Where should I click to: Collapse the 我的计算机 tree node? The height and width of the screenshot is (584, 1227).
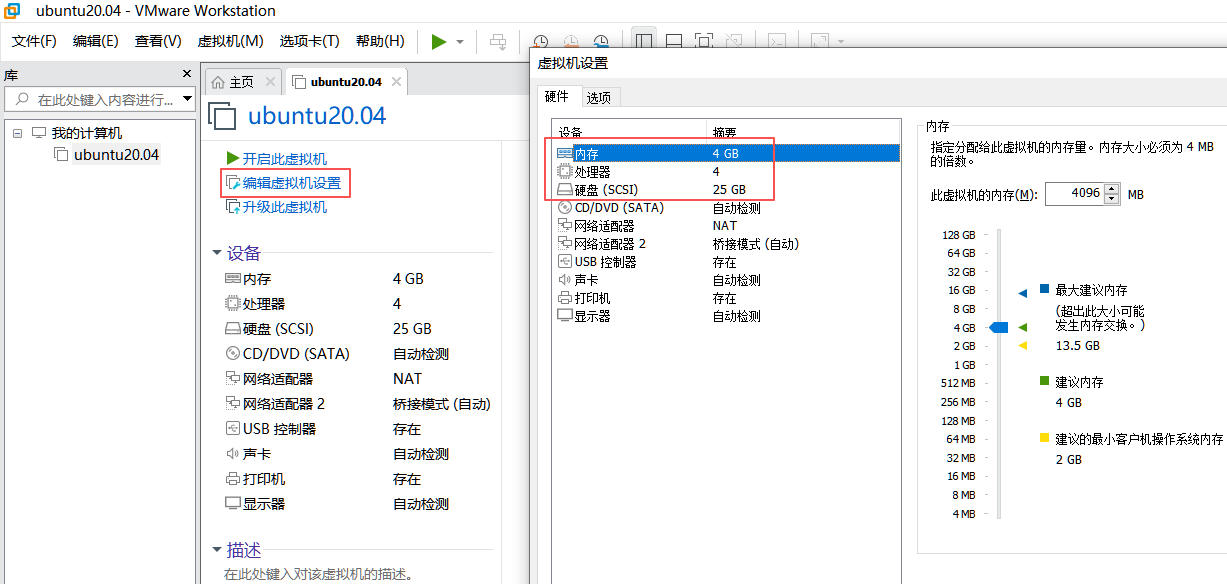tap(18, 133)
